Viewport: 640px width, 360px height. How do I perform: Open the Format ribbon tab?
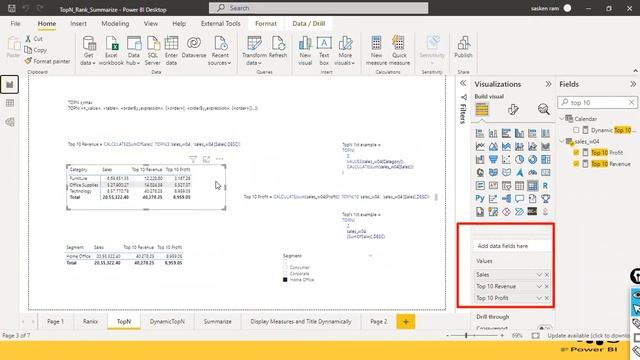(x=266, y=24)
